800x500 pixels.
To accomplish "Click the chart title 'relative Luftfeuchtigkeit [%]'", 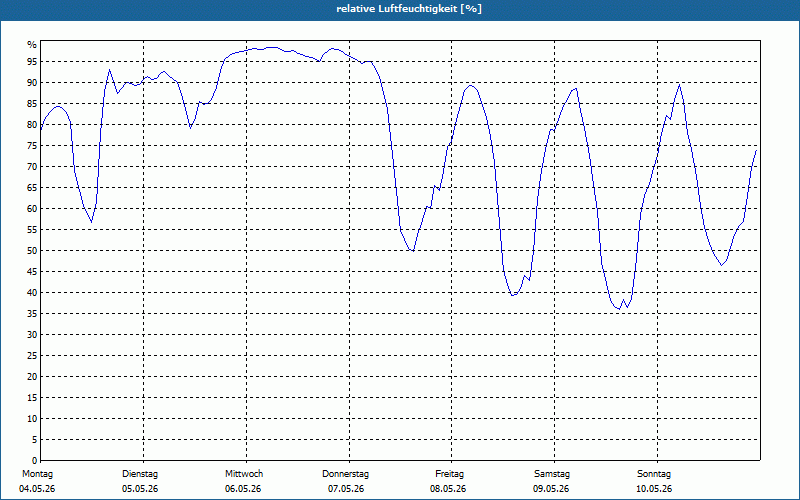I will 409,9.
